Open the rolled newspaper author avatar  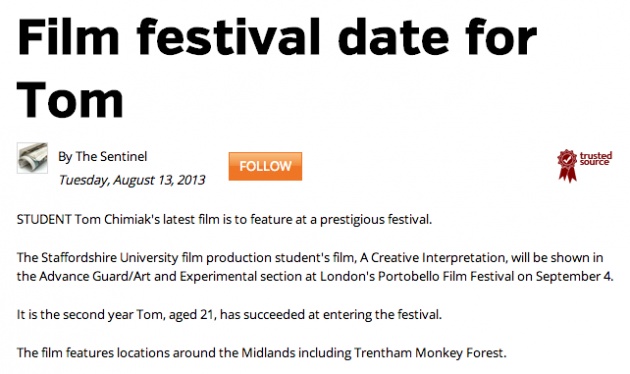pyautogui.click(x=32, y=158)
